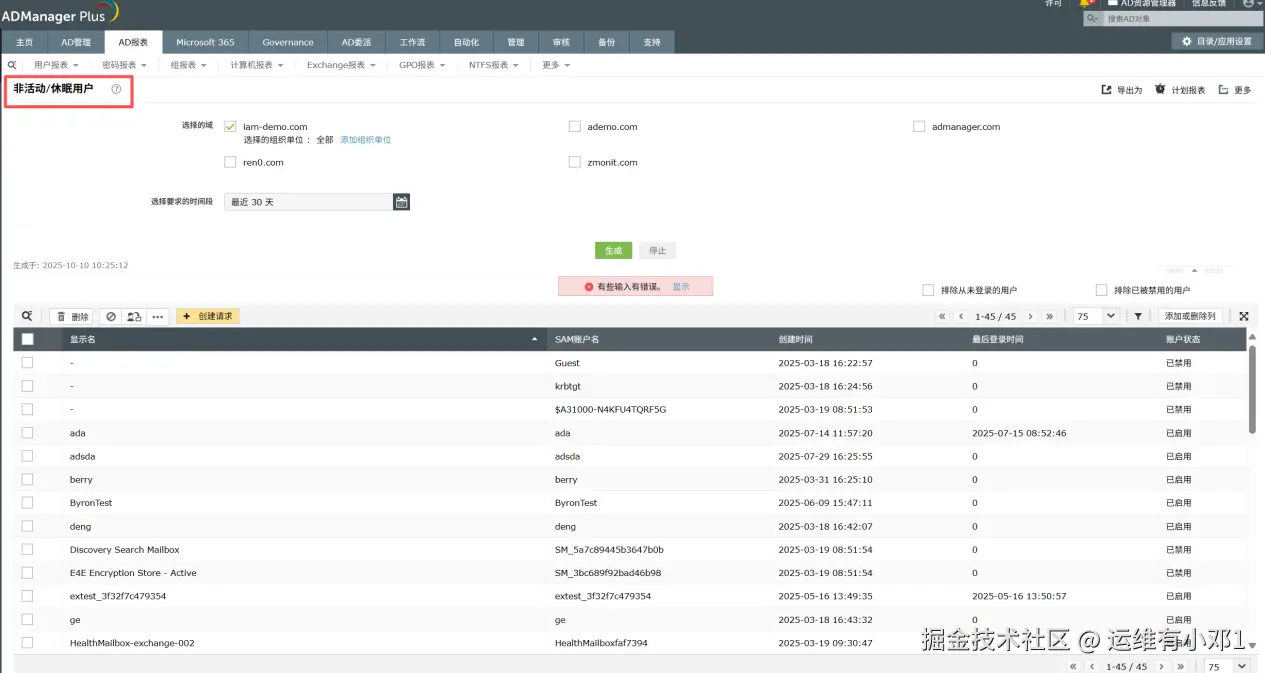1265x673 pixels.
Task: Go to first page in bottom pager
Action: click(x=1073, y=667)
